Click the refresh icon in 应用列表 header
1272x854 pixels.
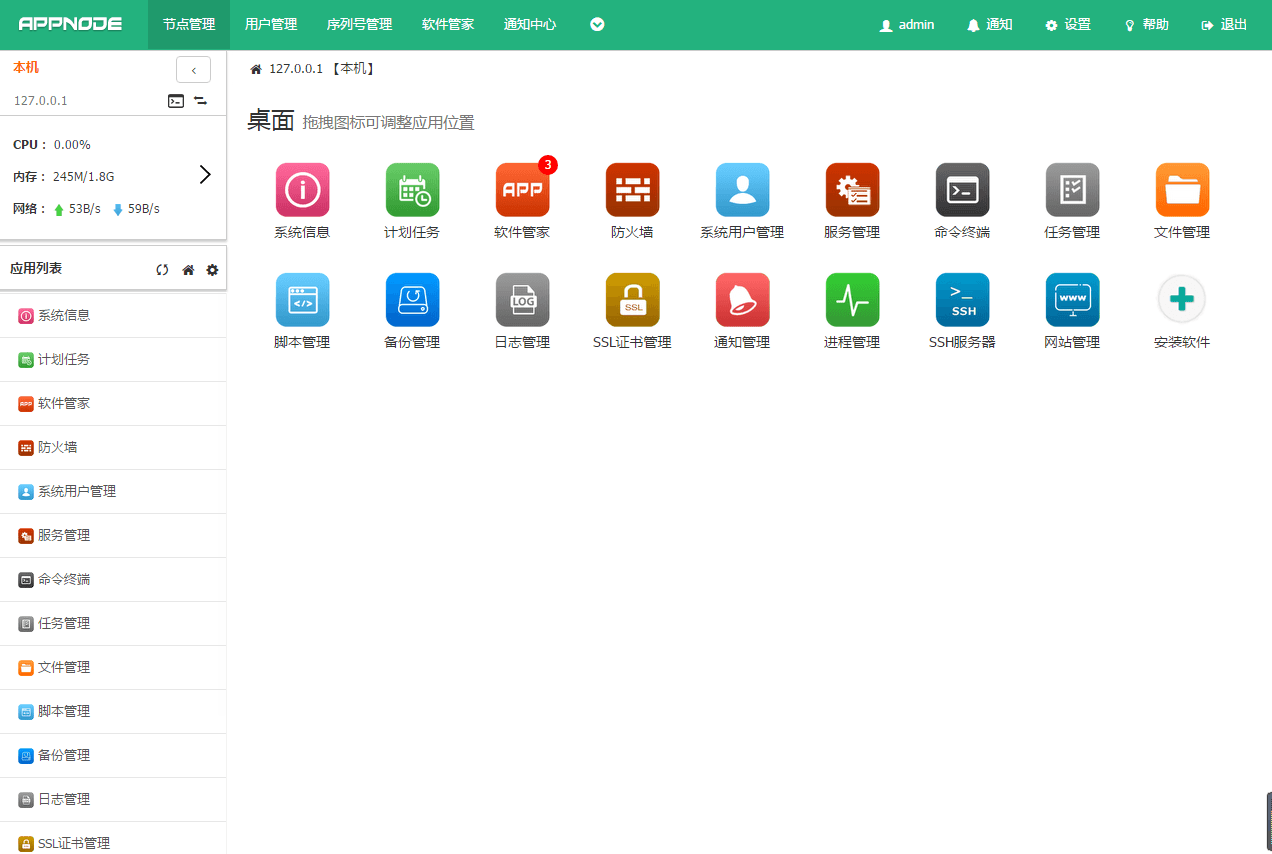162,270
